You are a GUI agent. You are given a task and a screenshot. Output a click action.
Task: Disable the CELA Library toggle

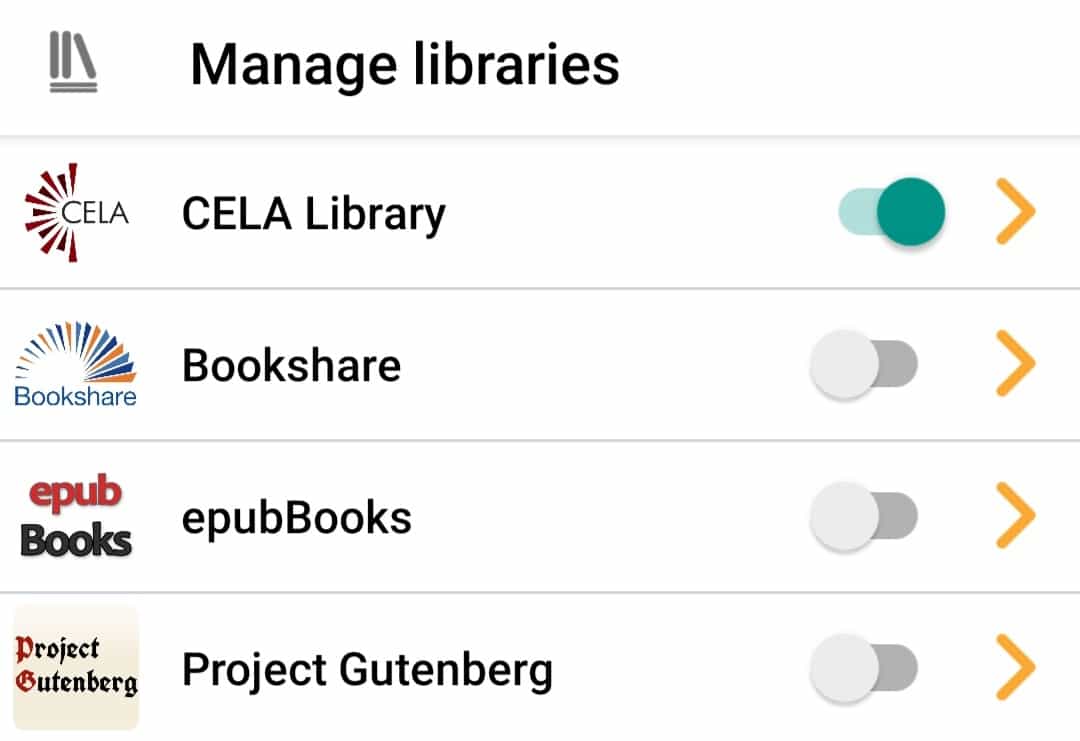tap(891, 211)
